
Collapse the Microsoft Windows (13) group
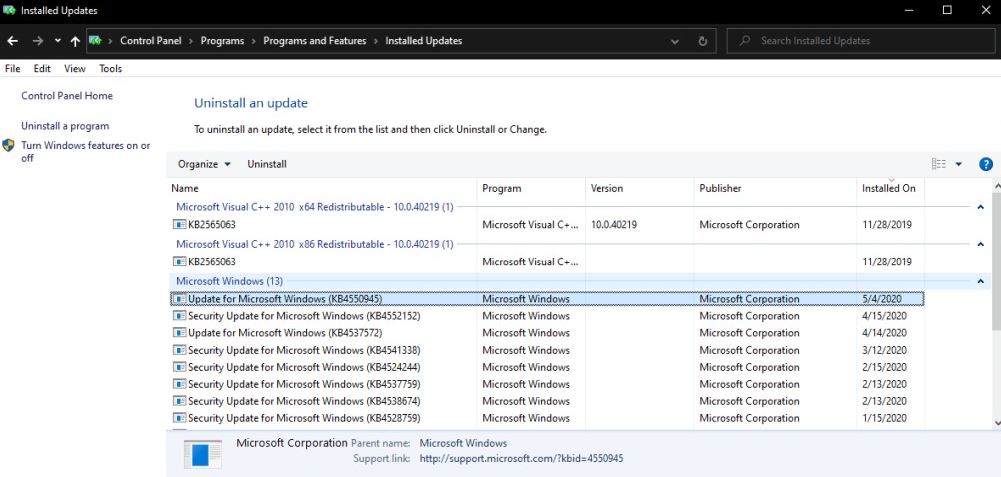coord(981,282)
